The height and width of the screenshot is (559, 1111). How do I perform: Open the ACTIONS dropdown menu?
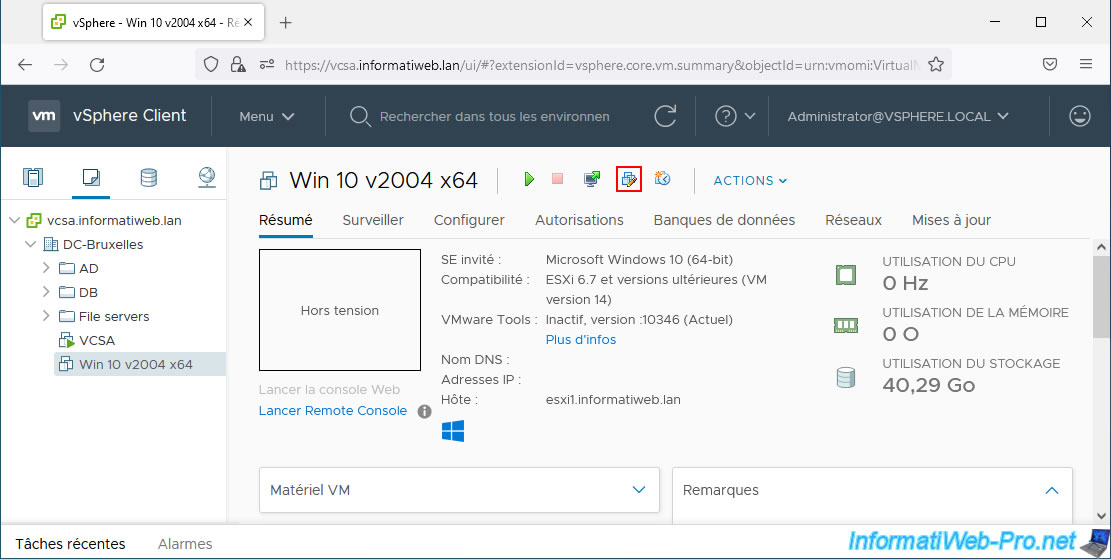click(750, 180)
